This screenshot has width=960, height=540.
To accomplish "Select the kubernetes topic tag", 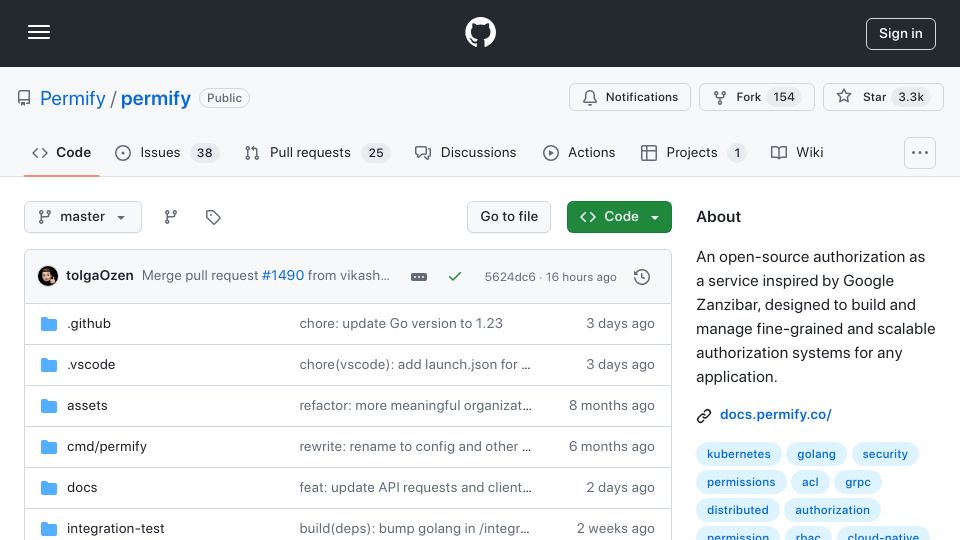I will (738, 454).
